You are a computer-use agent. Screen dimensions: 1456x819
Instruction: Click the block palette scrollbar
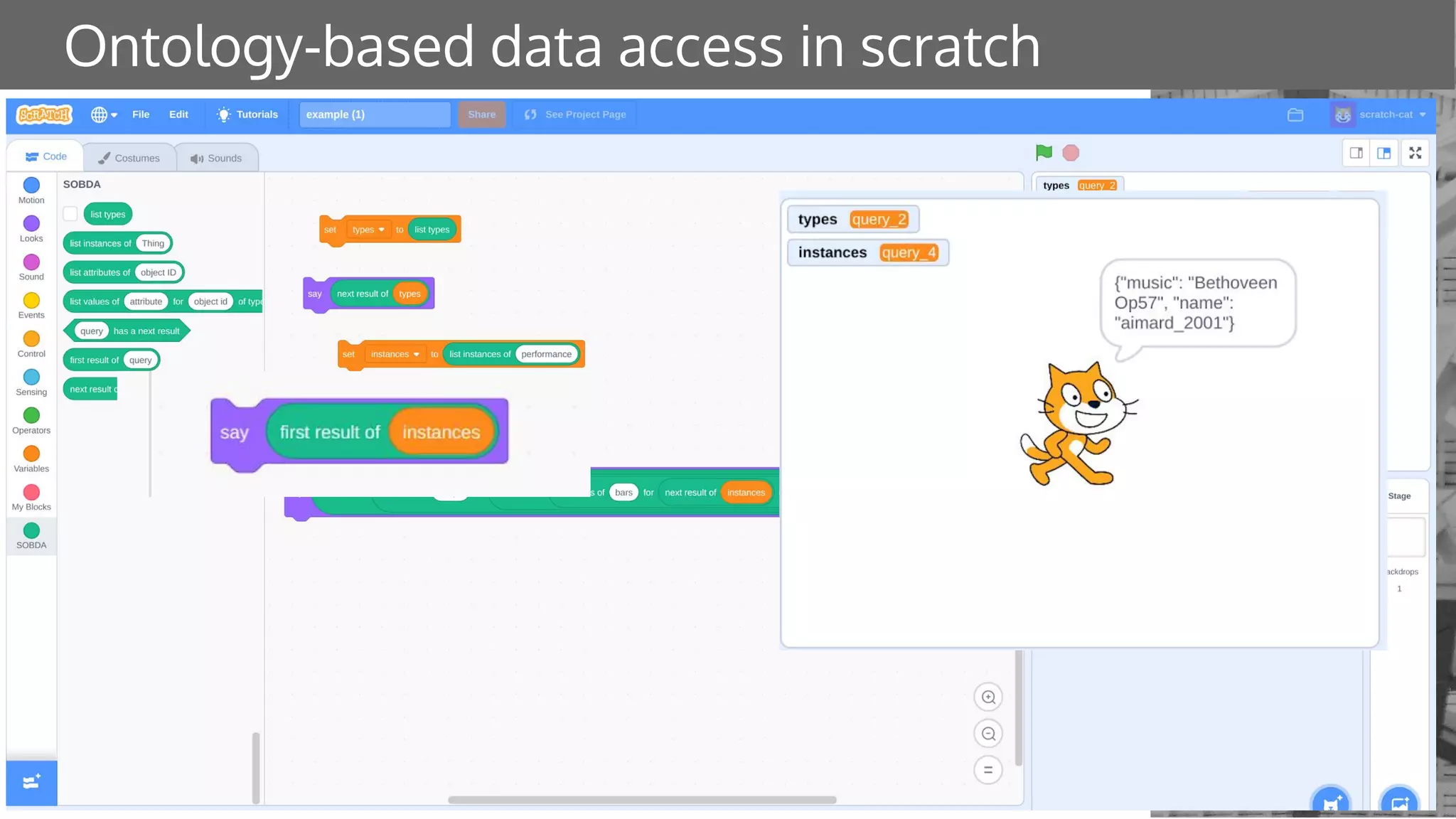[256, 768]
